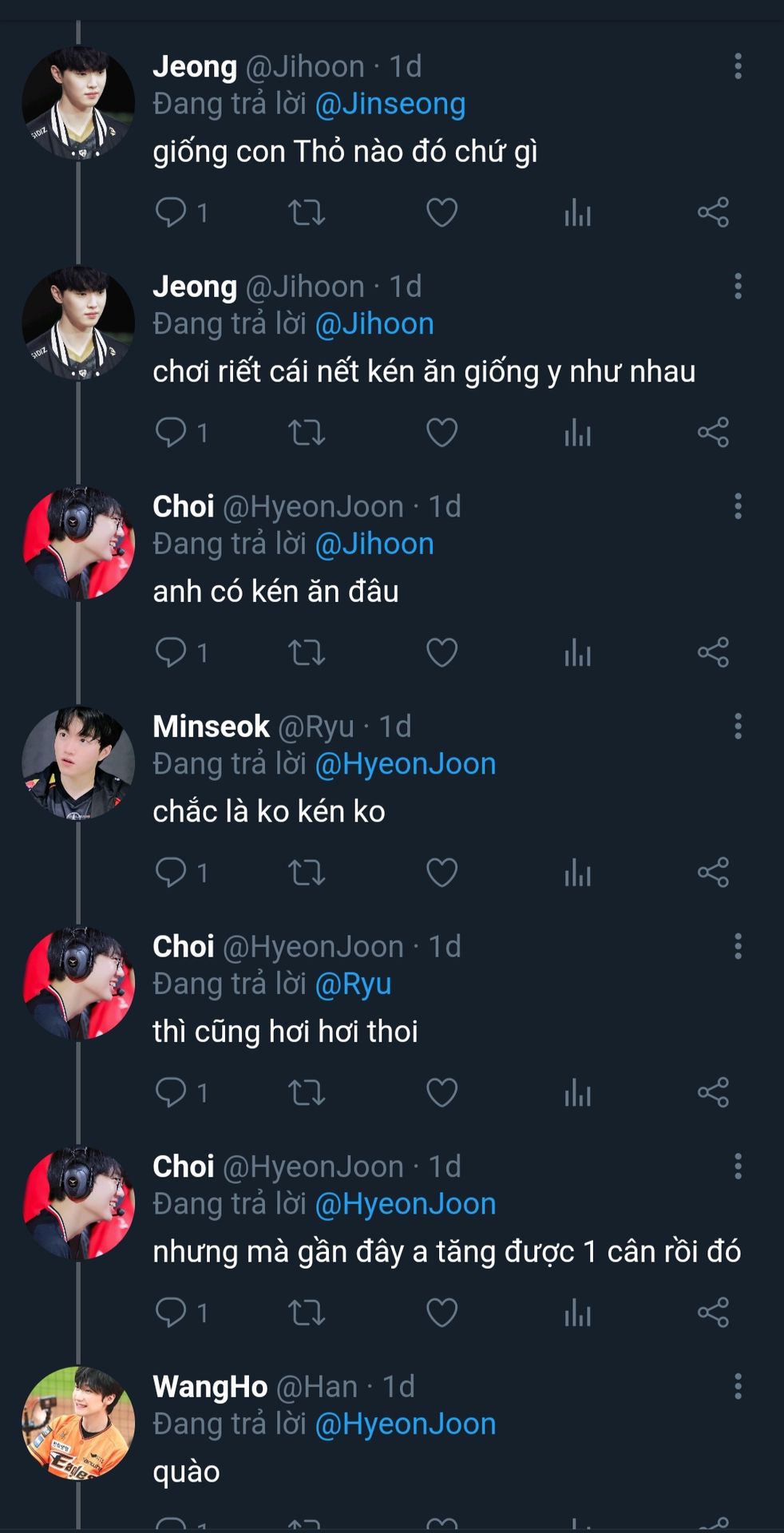This screenshot has width=784, height=1533.
Task: Share the "anh có kén ăn đâu" tweet
Action: point(713,652)
